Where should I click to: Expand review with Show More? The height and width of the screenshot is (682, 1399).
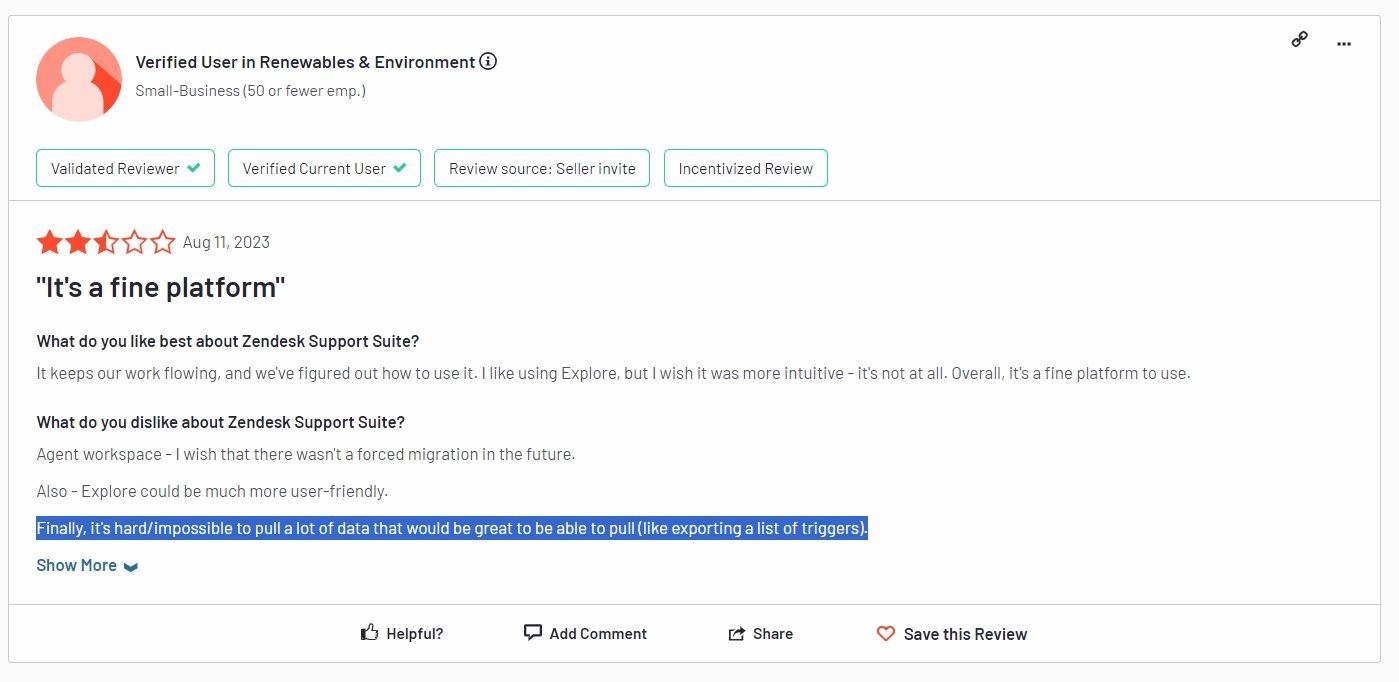tap(77, 566)
